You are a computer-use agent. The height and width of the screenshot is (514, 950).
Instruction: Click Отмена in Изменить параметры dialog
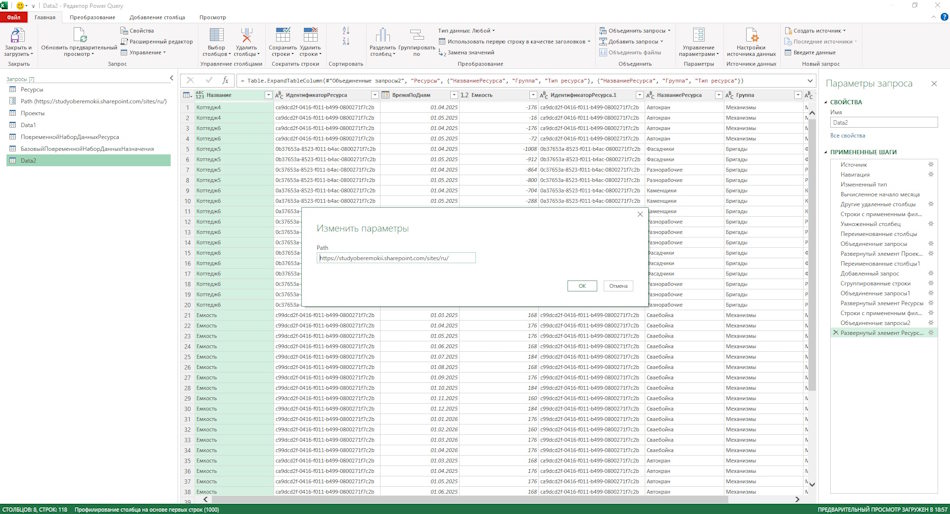tap(618, 285)
